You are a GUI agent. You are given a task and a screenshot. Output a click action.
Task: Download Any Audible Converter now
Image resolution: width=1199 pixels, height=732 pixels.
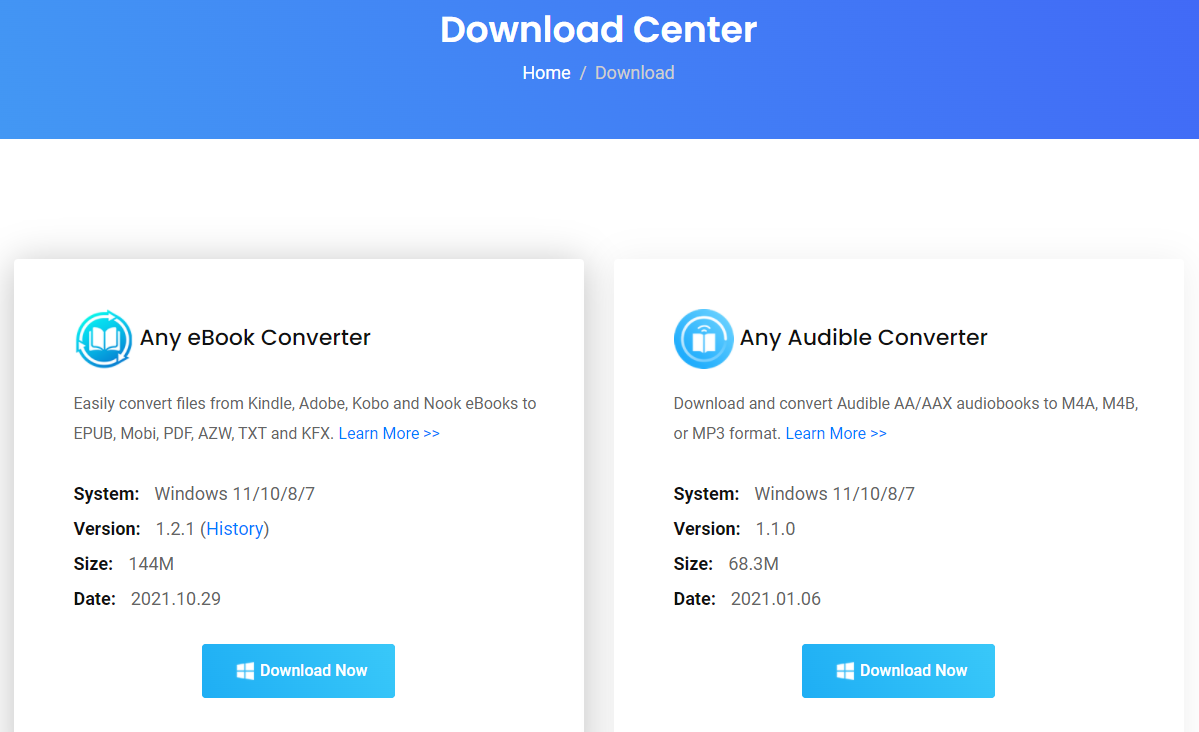coord(898,671)
